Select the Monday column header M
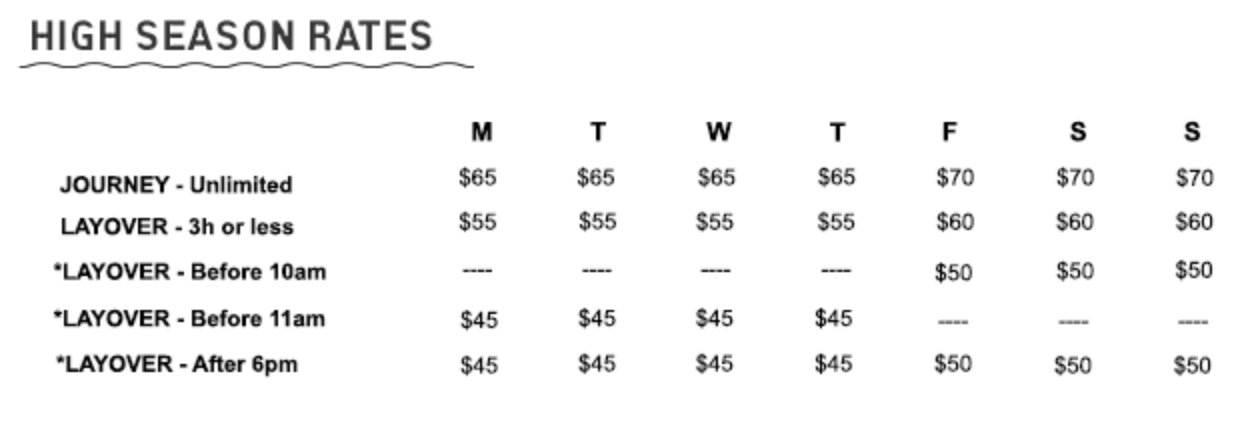 (x=481, y=132)
